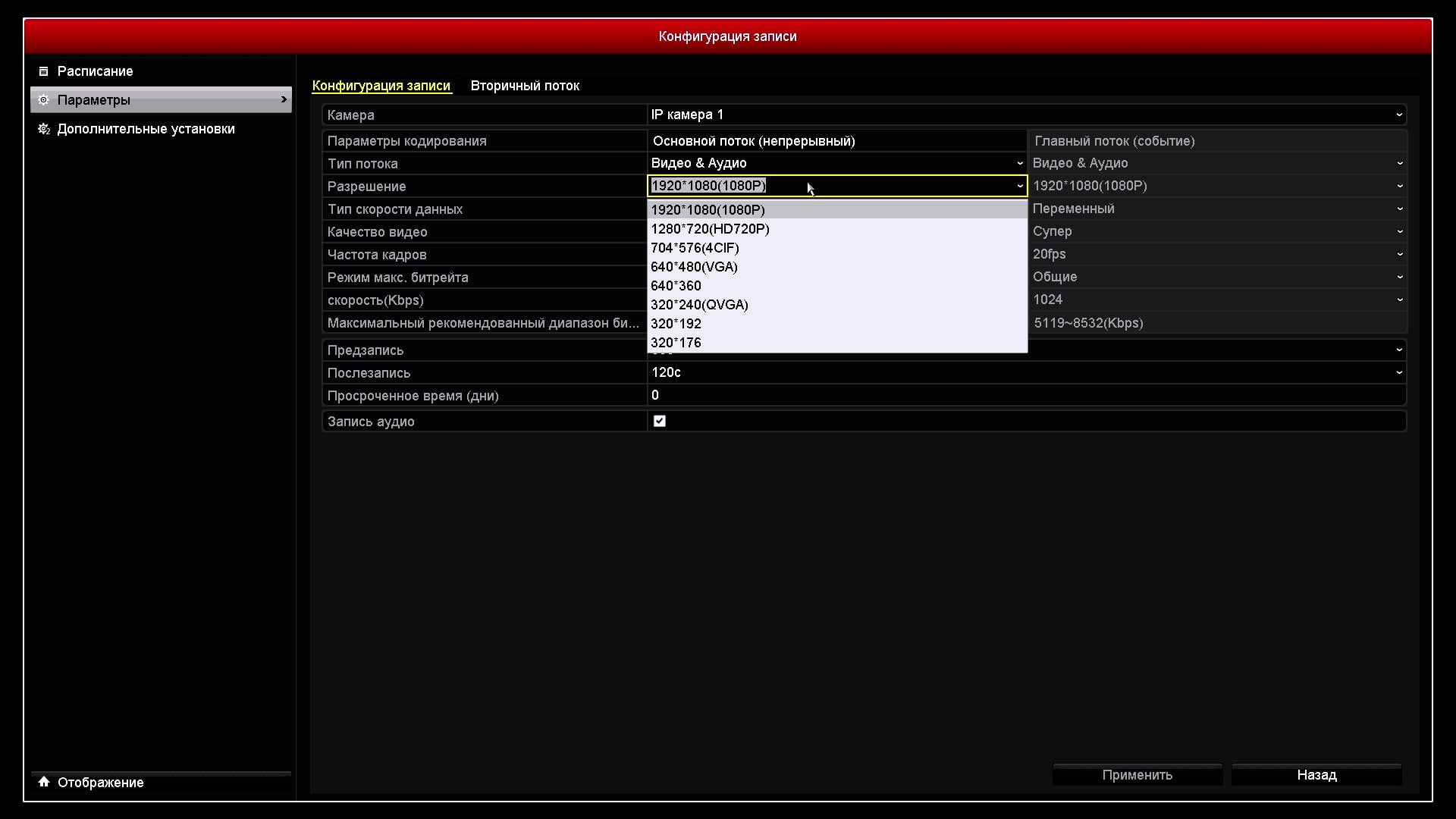
Task: Switch to the Вторичный поток tab
Action: click(525, 86)
